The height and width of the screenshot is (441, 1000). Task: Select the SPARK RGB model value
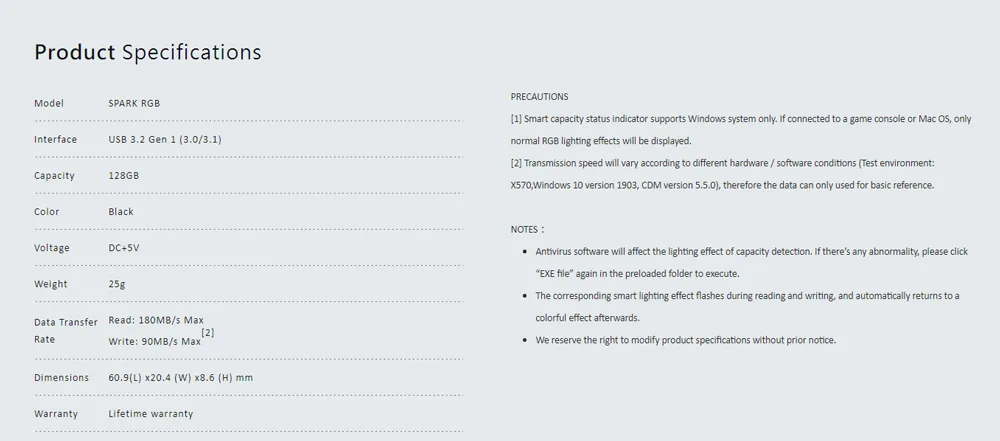click(x=134, y=103)
